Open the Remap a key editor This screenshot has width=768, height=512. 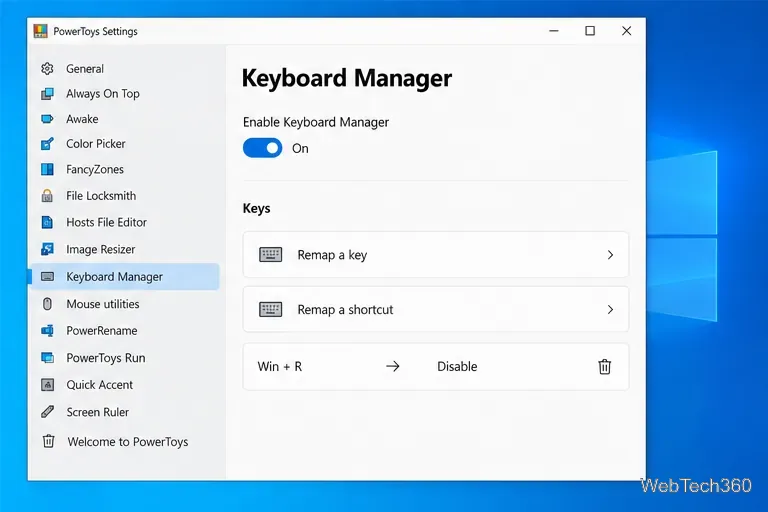pos(435,255)
